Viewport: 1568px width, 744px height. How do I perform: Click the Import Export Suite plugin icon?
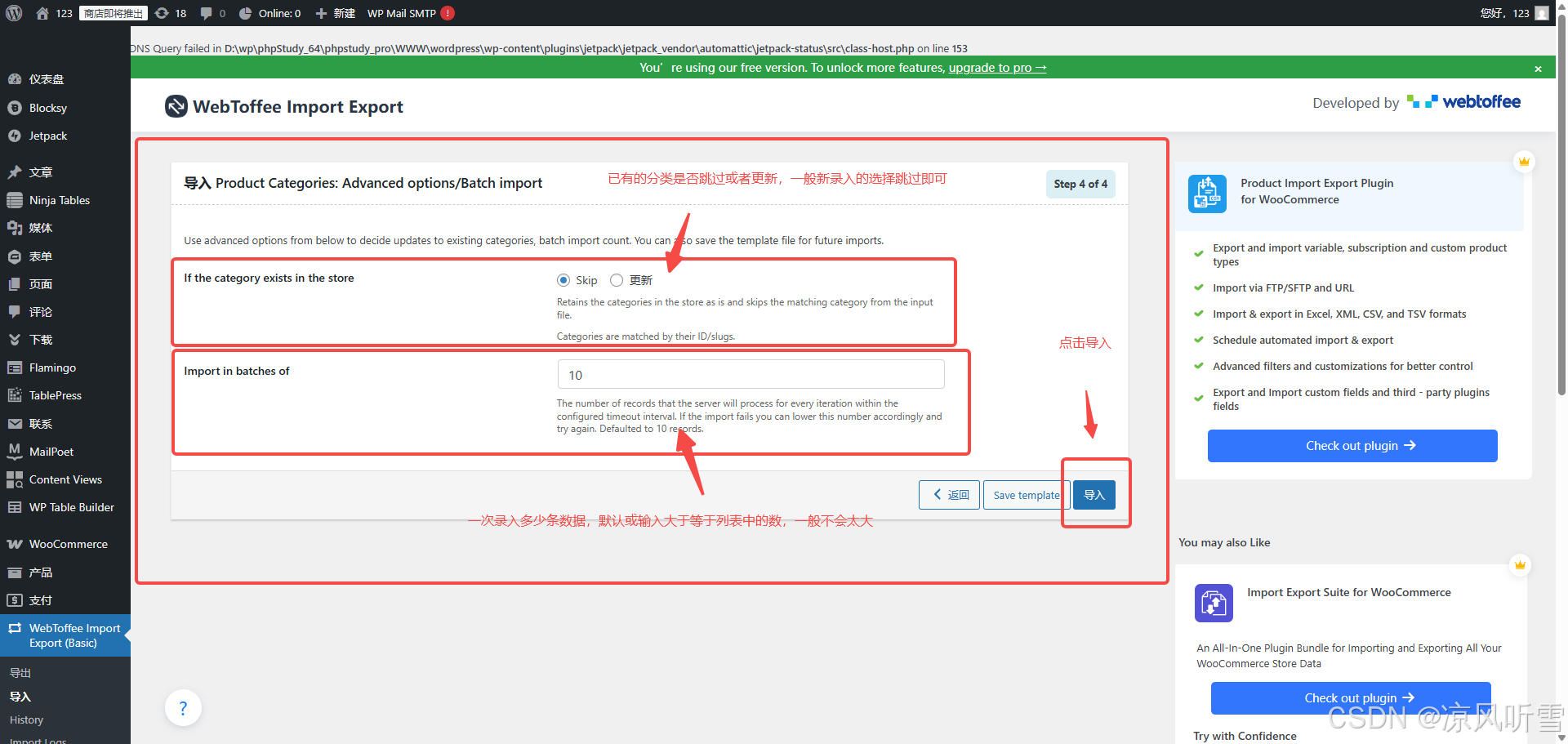pyautogui.click(x=1214, y=603)
